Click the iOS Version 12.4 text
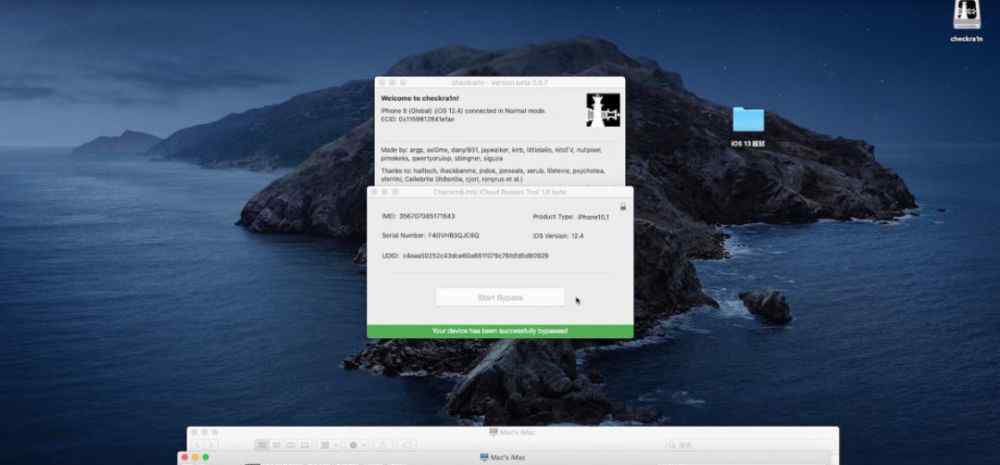1000x465 pixels. pyautogui.click(x=558, y=236)
